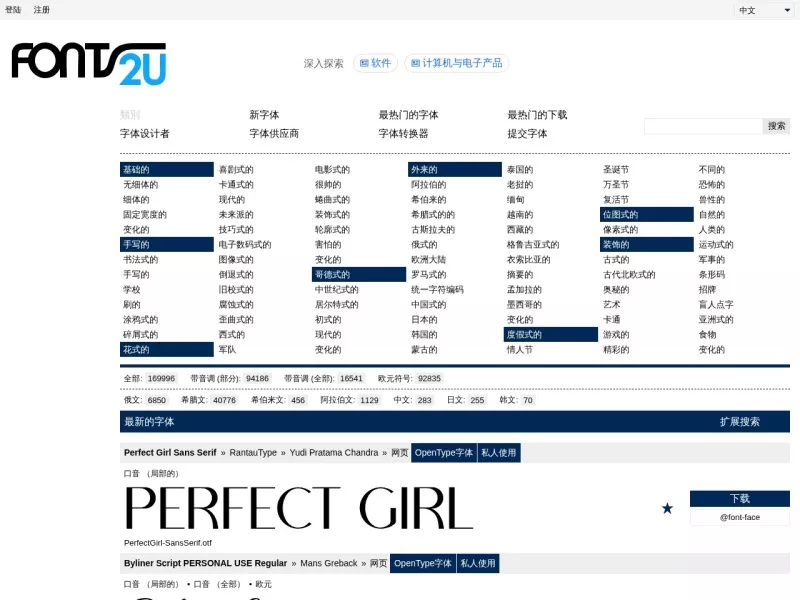
Task: Open the 扩展搜索 extended search
Action: (740, 422)
